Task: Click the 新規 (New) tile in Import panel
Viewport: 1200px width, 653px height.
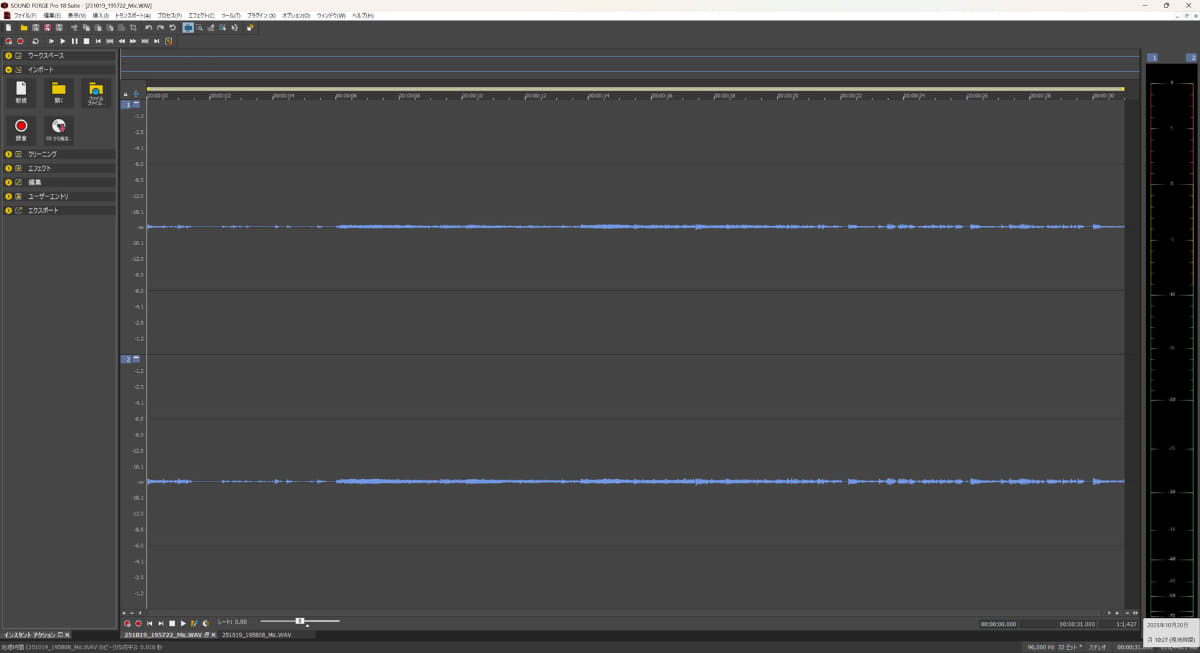Action: point(21,93)
